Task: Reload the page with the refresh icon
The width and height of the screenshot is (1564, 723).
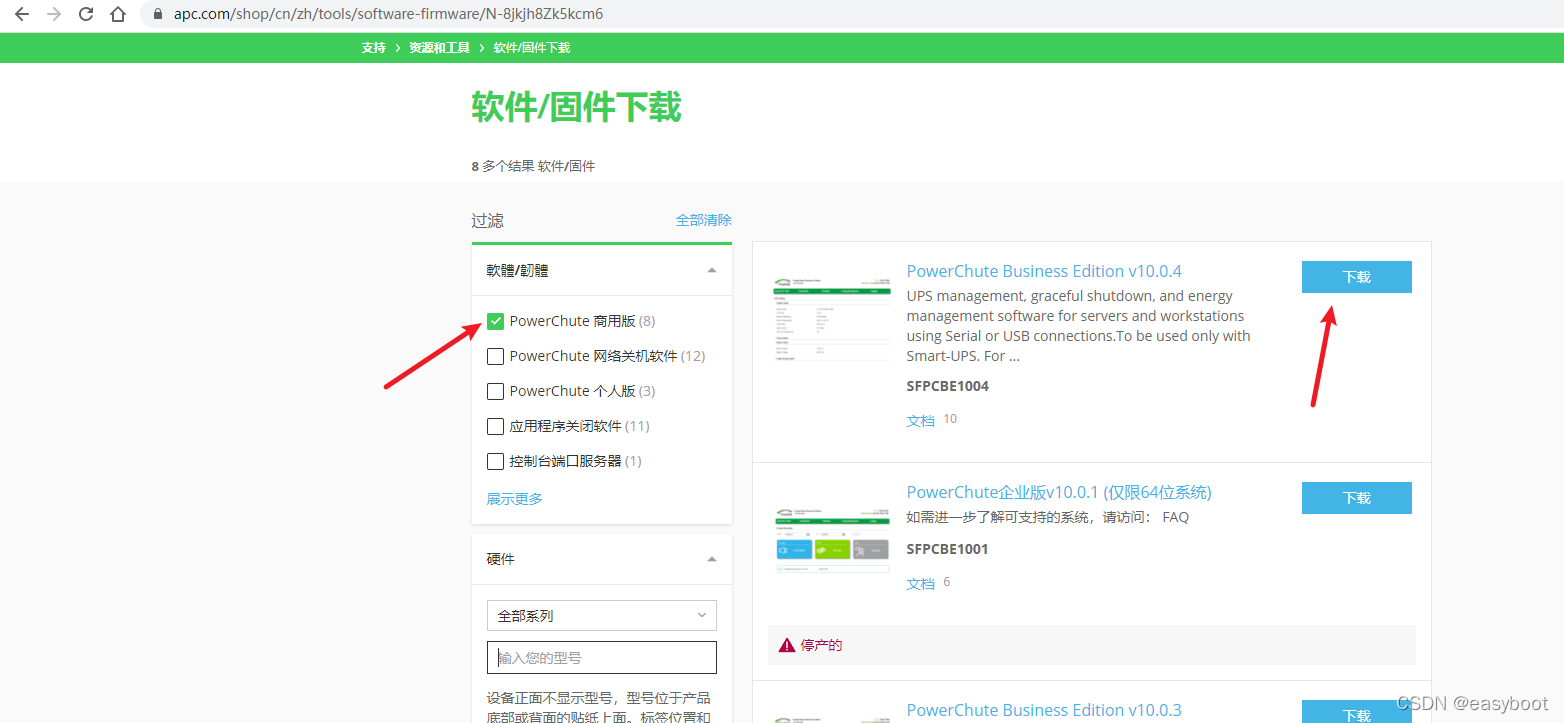Action: click(x=86, y=15)
